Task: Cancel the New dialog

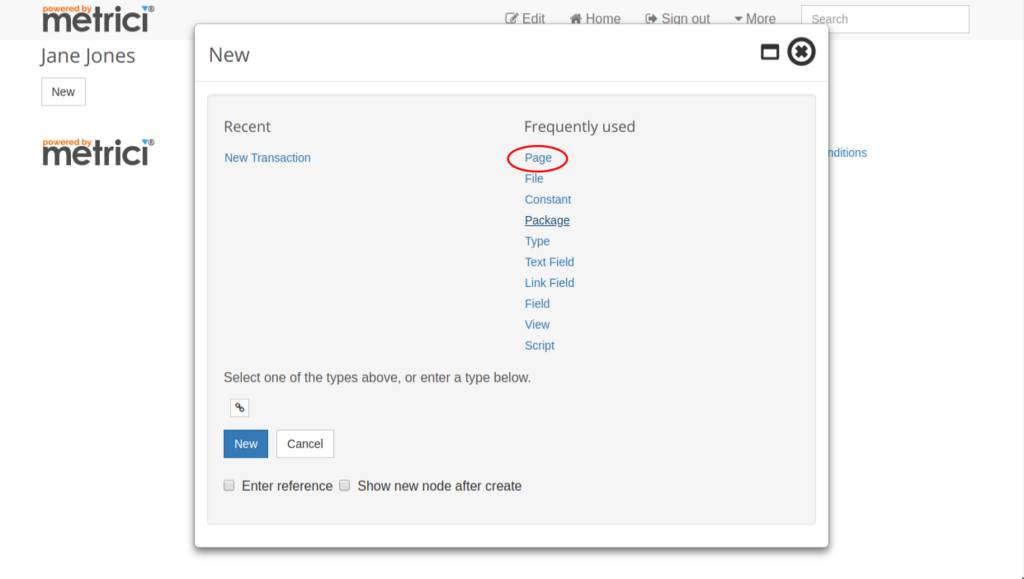Action: [x=305, y=444]
